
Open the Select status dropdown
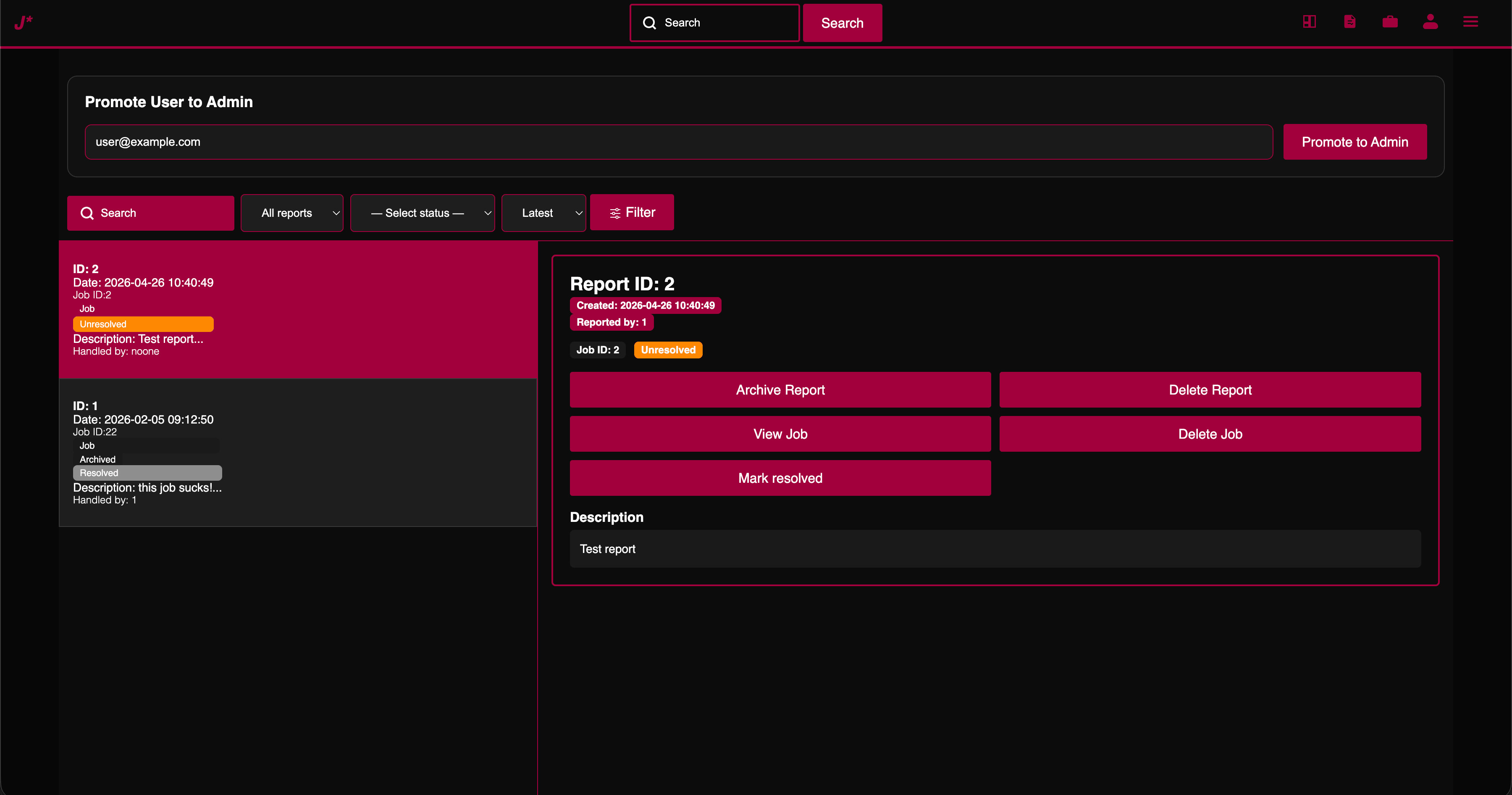coord(422,213)
